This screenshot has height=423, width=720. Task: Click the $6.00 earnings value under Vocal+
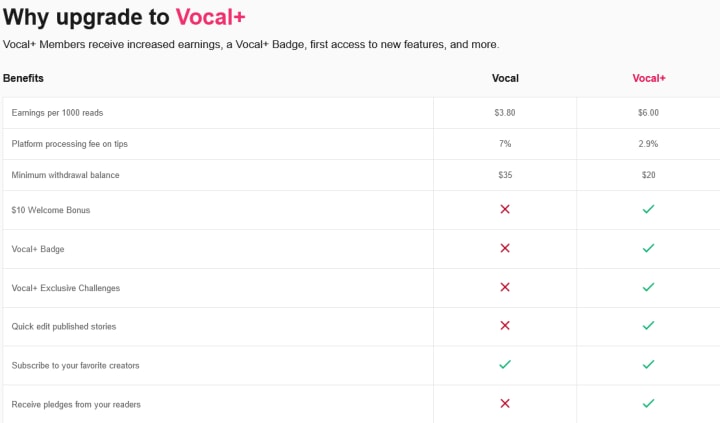[648, 113]
